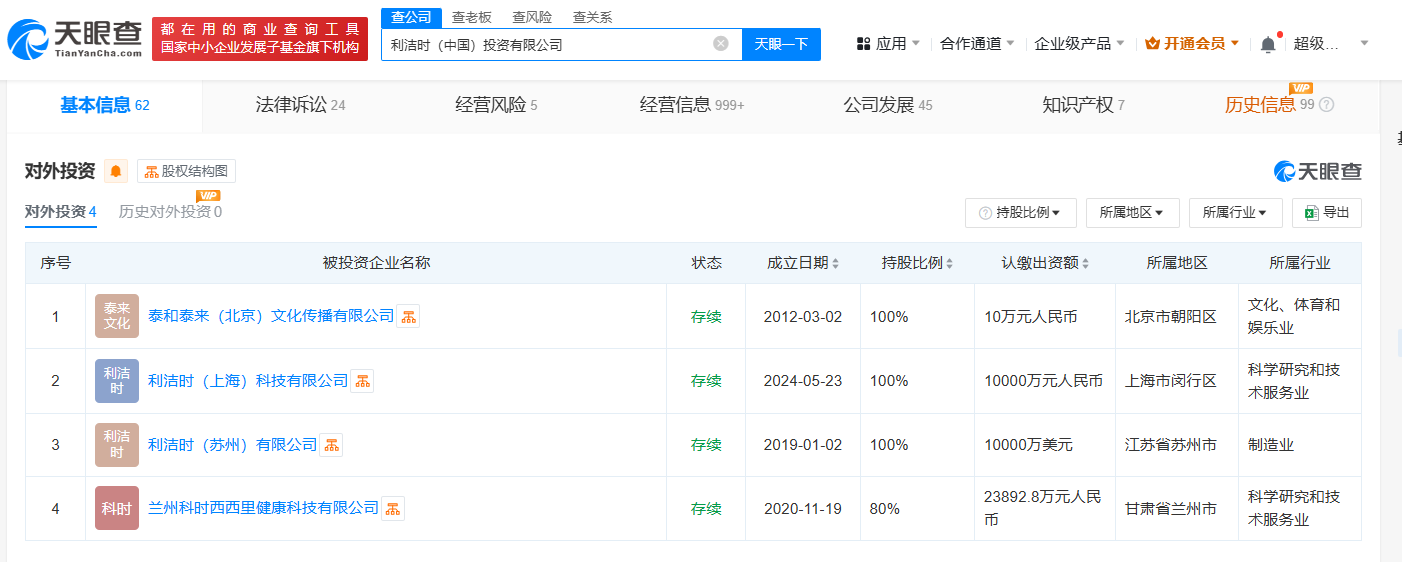Click the red promotional banner
Image resolution: width=1402 pixels, height=562 pixels.
click(260, 39)
